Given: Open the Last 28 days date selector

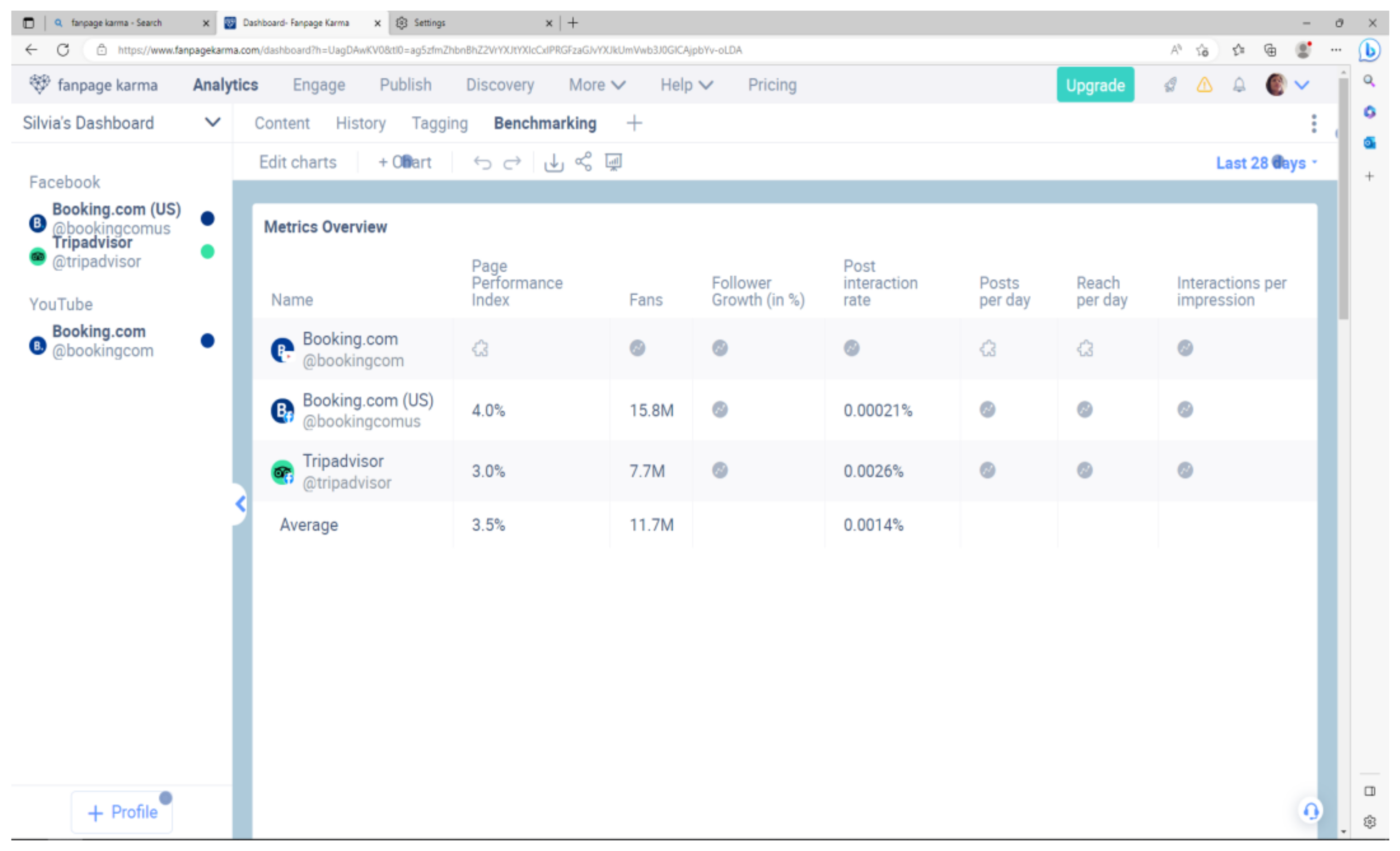Looking at the screenshot, I should (x=1266, y=163).
